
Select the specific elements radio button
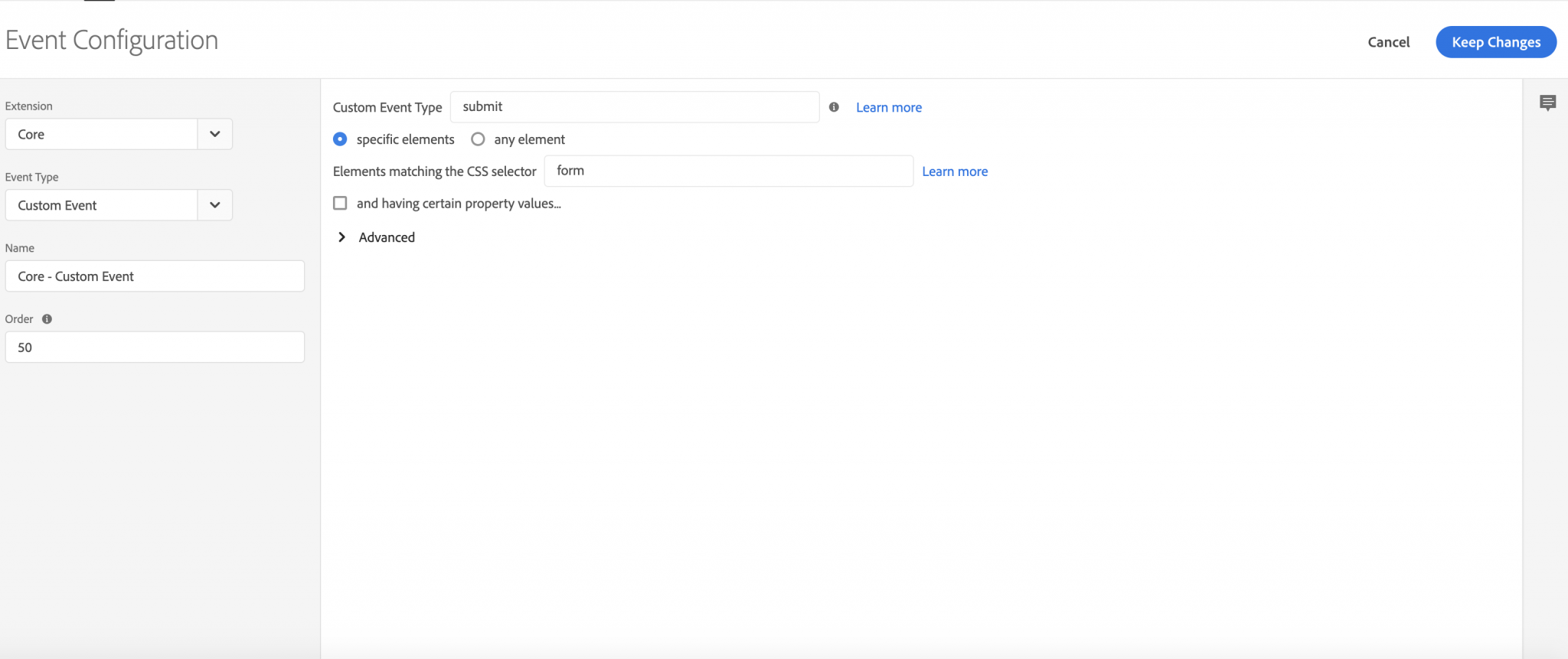point(340,139)
